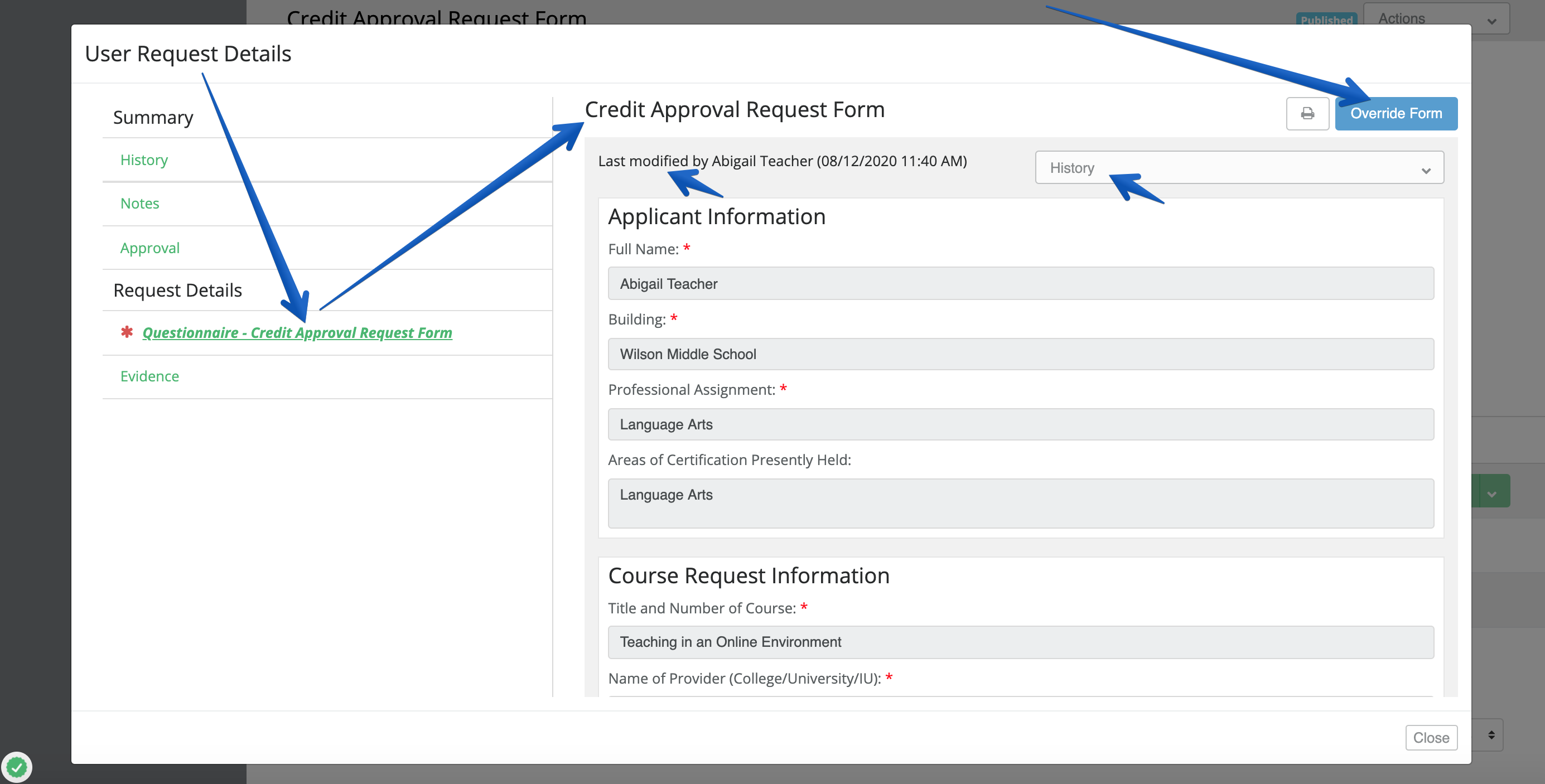Expand the History dropdown in form header

pos(1239,168)
